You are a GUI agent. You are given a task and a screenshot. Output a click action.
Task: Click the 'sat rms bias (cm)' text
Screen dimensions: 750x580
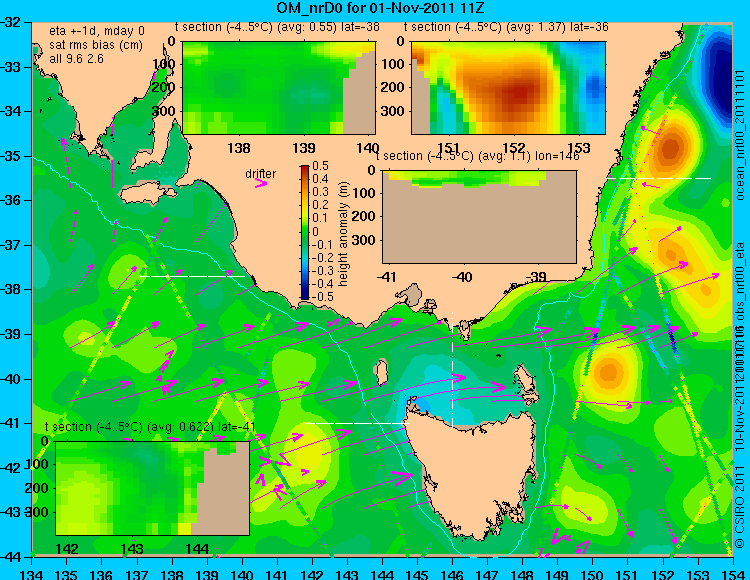pos(96,45)
